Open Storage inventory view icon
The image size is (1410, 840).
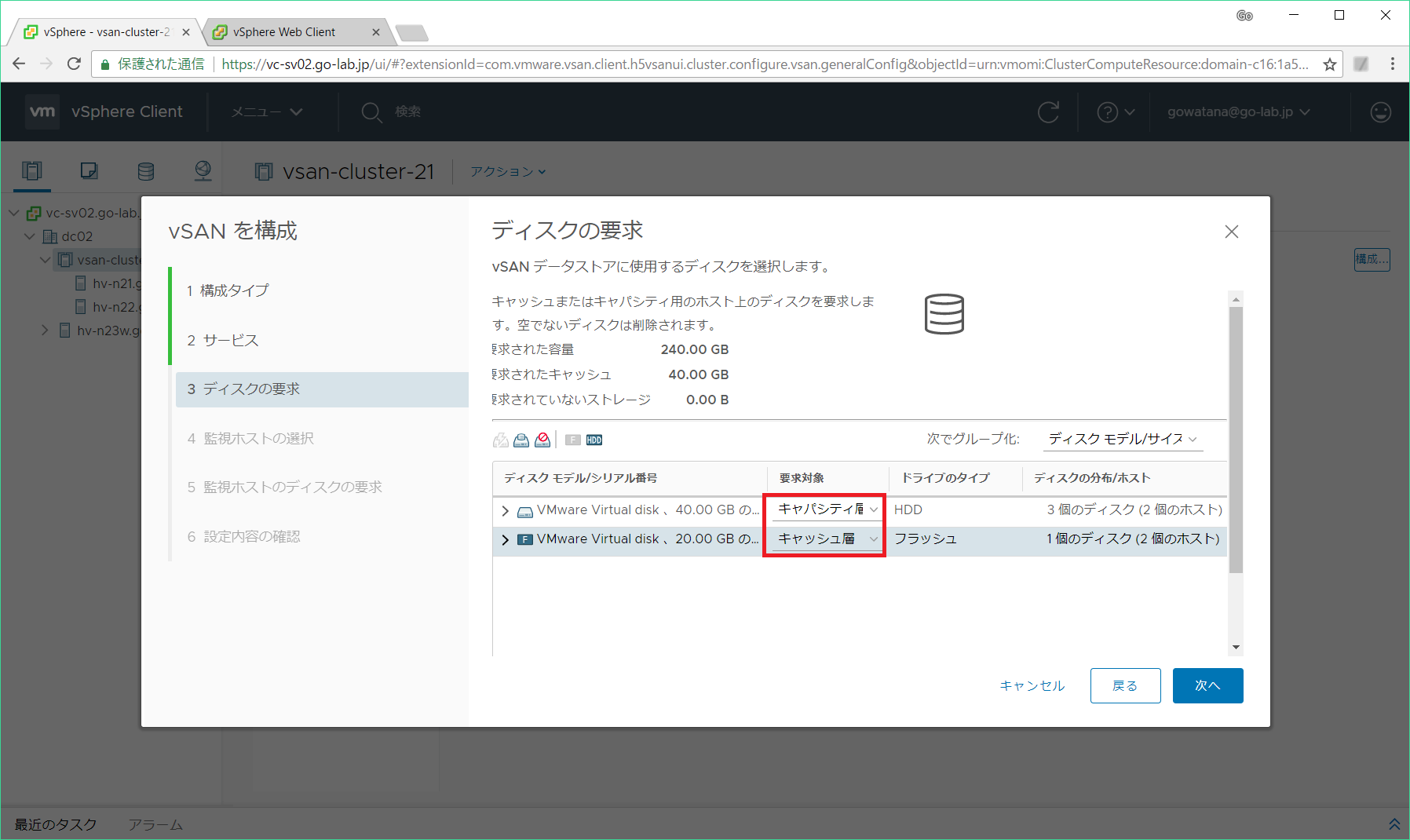[146, 171]
